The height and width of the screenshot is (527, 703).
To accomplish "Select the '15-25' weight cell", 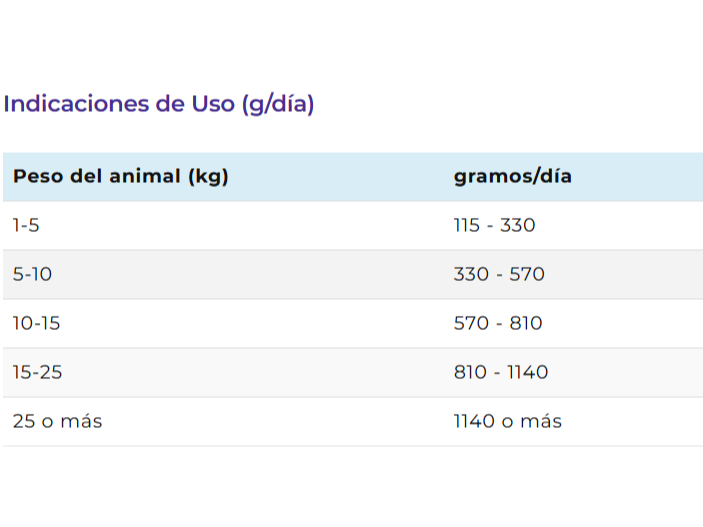I will 38,372.
